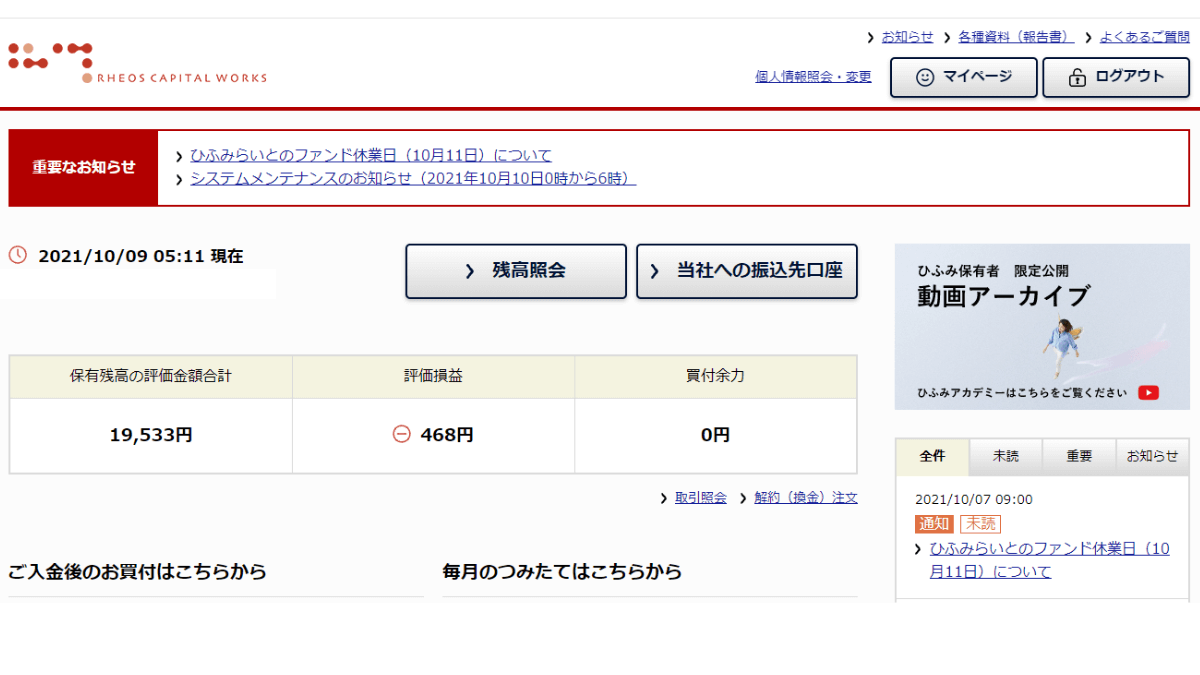Click the clock icon beside the timestamp
This screenshot has height=675, width=1200.
point(18,255)
